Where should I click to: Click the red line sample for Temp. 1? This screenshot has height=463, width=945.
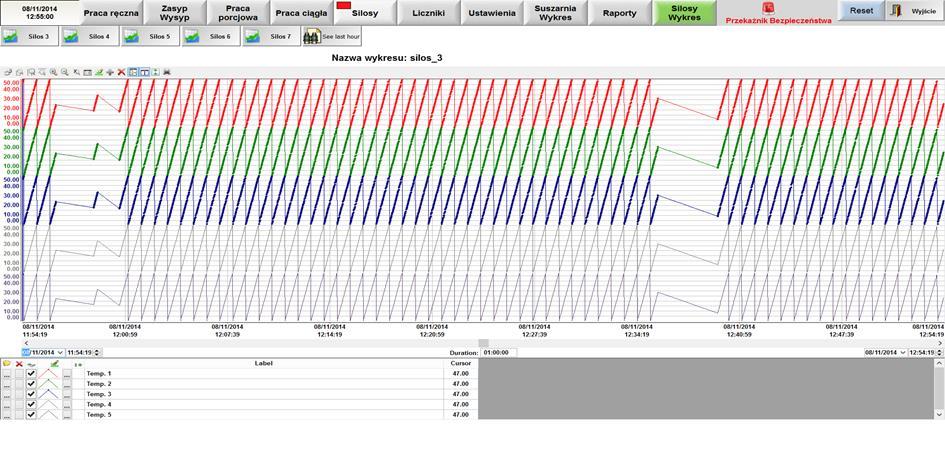48,374
